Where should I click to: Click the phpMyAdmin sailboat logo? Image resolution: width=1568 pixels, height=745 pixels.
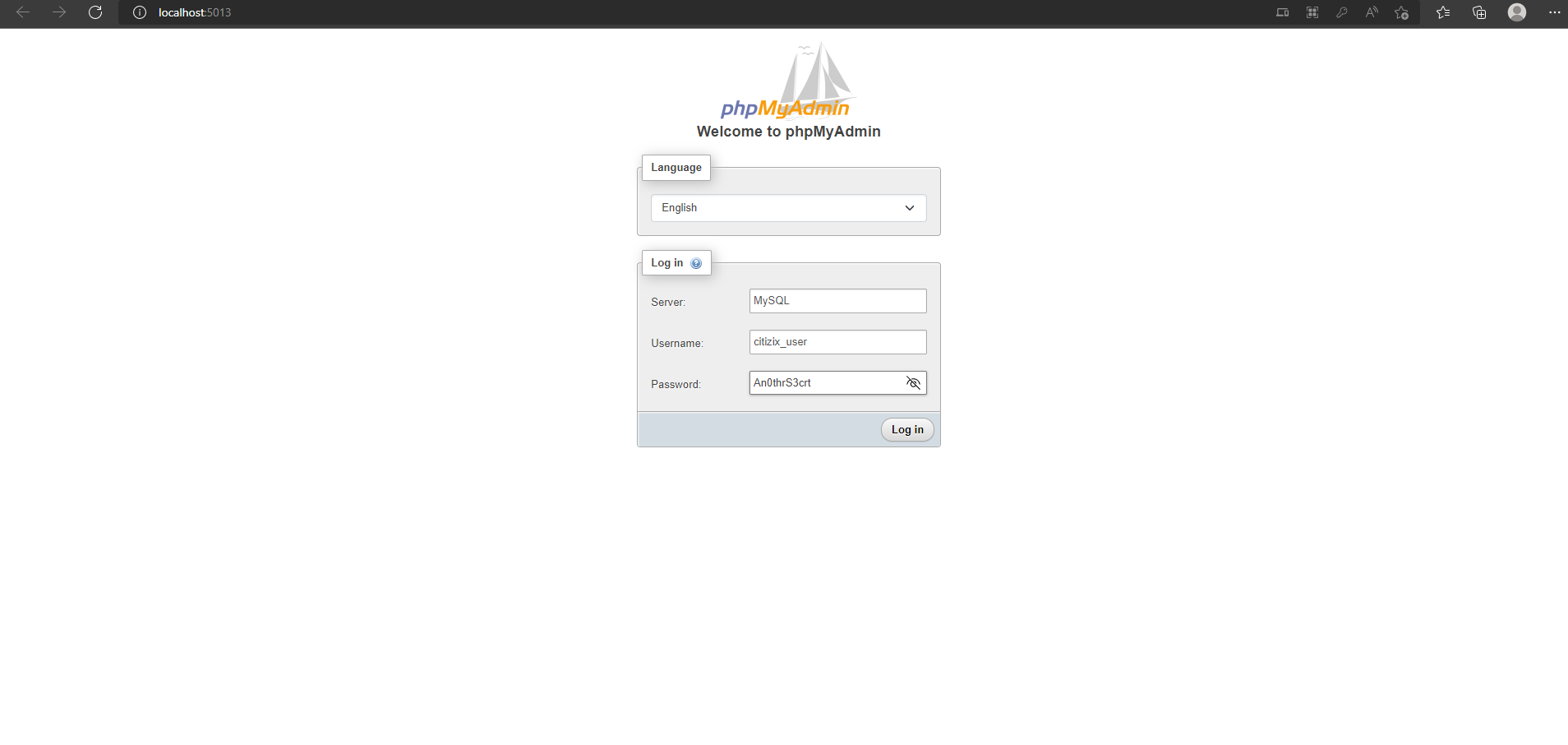(x=787, y=81)
